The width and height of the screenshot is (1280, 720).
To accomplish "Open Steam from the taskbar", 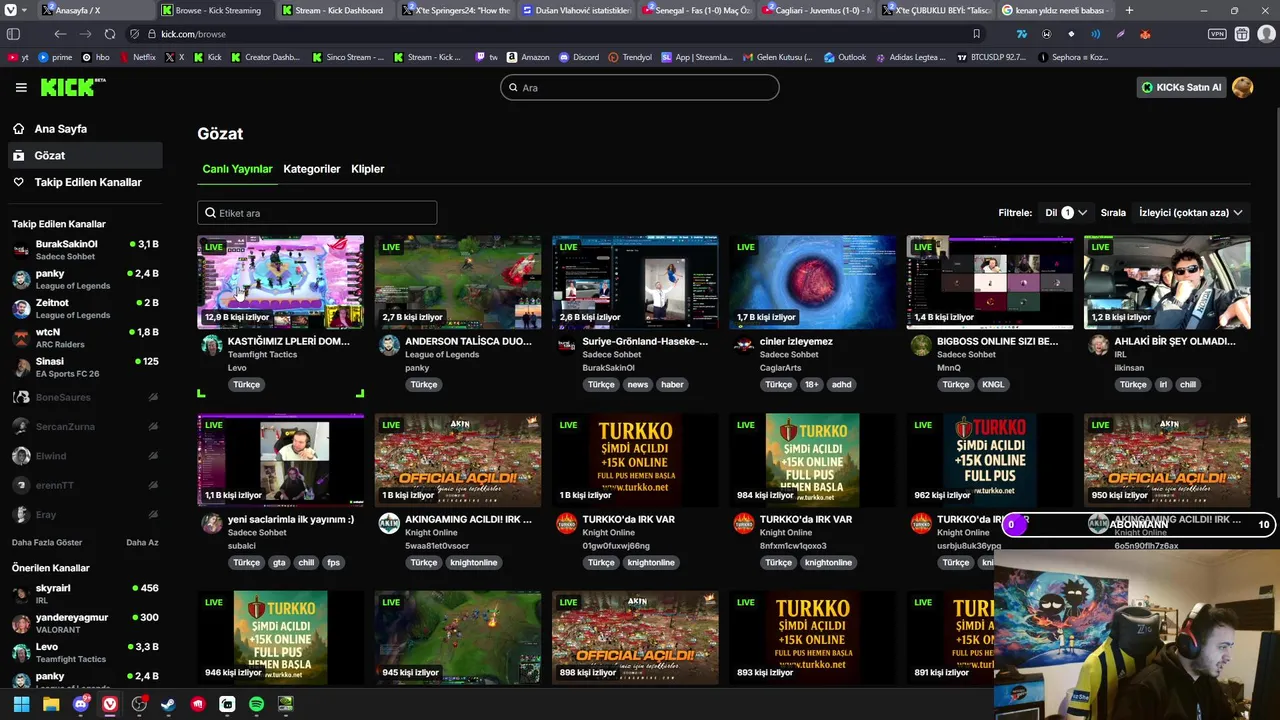I will pos(168,704).
